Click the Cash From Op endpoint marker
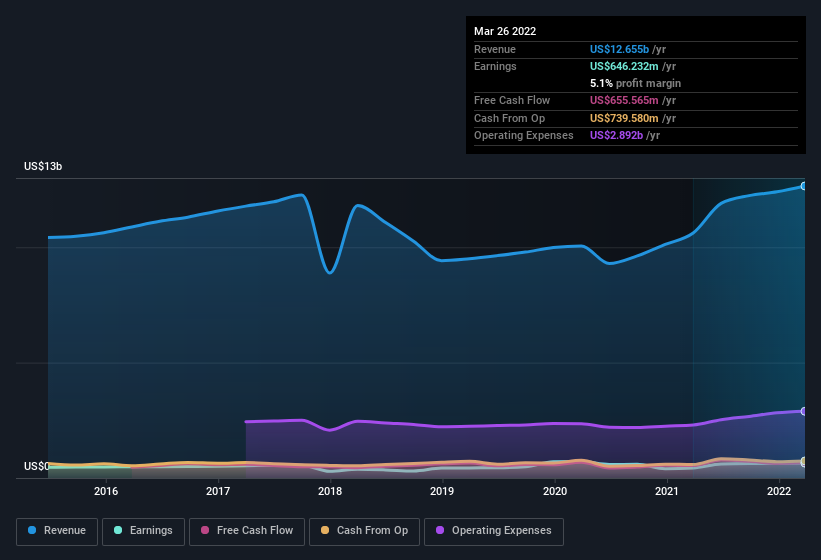This screenshot has width=821, height=560. [x=803, y=461]
